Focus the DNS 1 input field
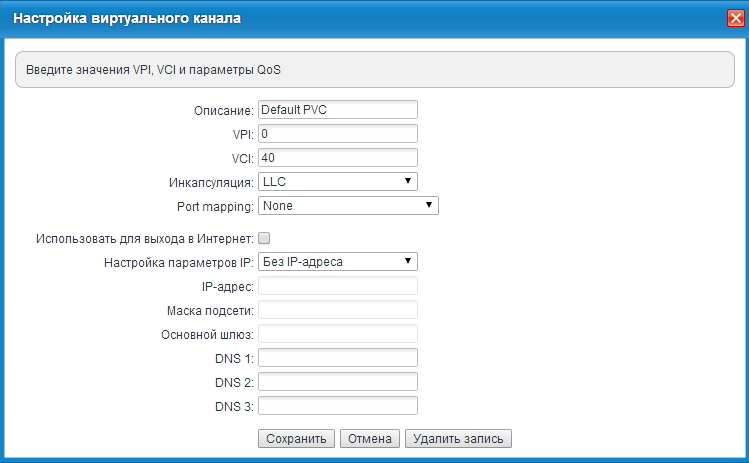749x463 pixels. [x=337, y=358]
